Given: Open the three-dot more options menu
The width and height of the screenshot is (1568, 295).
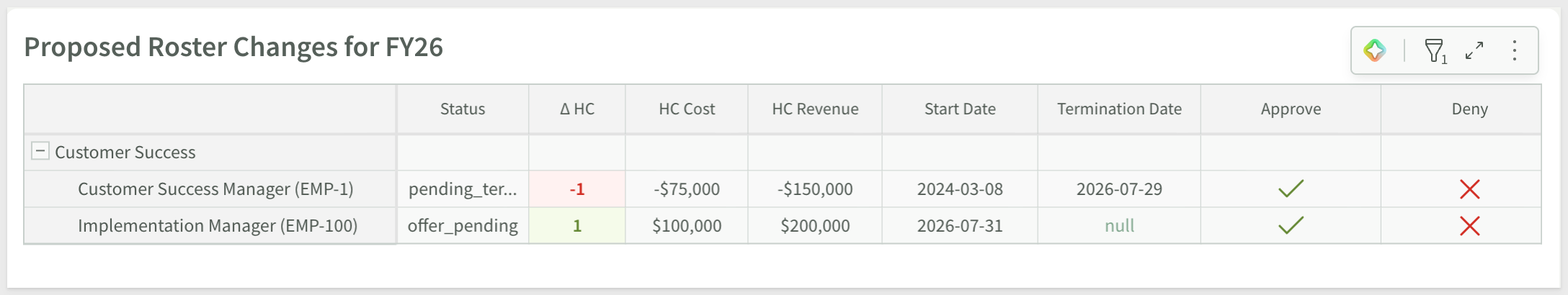Looking at the screenshot, I should 1515,50.
